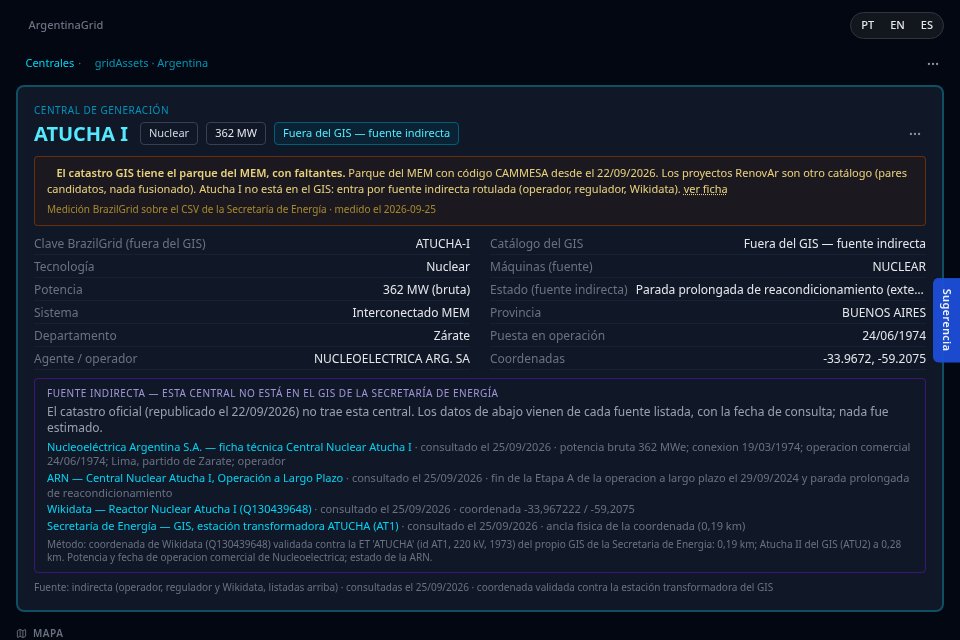The image size is (960, 640).
Task: Click the 362 MW capacity badge
Action: click(236, 134)
